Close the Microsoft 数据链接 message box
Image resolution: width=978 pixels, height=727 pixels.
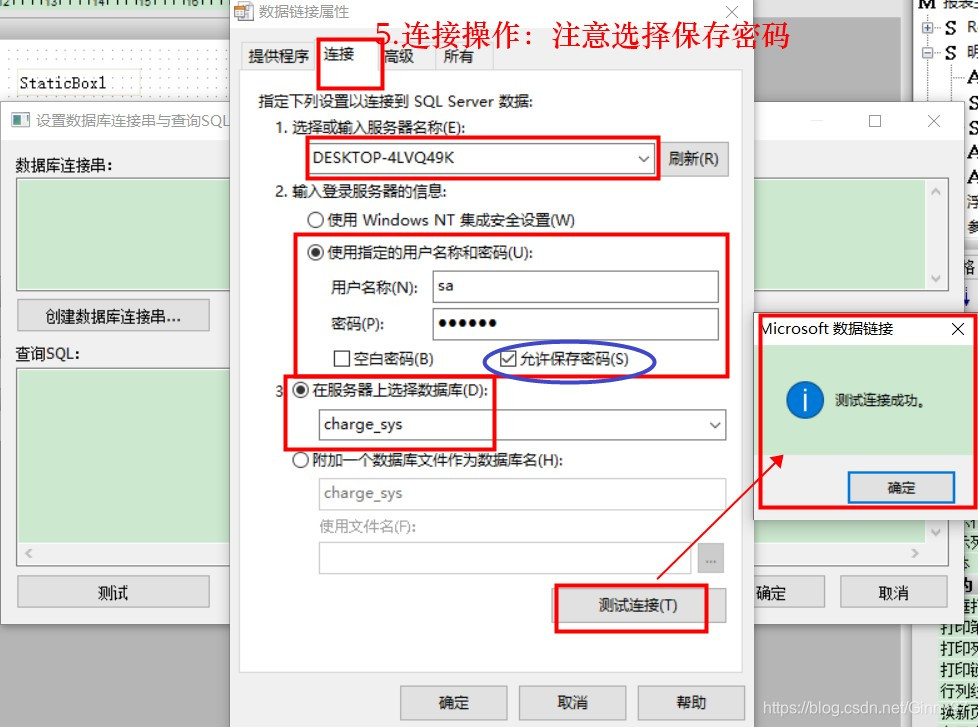pyautogui.click(x=958, y=329)
